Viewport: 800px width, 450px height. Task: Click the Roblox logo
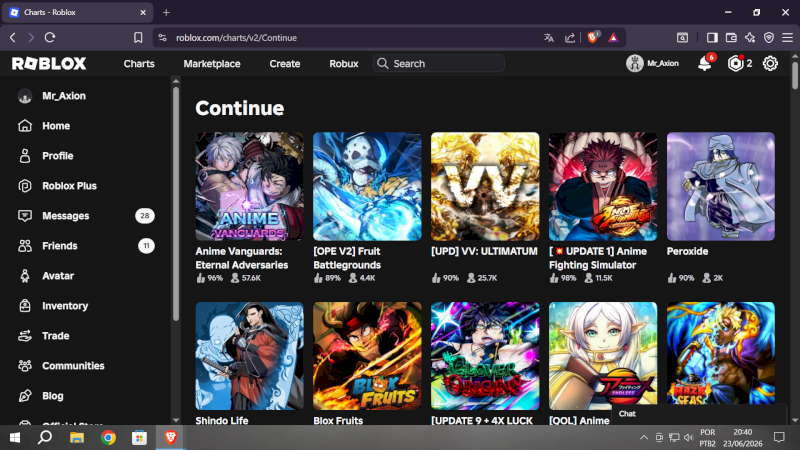click(x=49, y=63)
